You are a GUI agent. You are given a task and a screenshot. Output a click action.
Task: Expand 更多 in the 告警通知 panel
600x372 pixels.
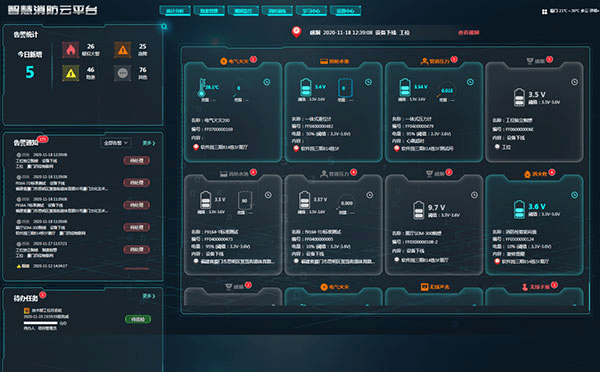pos(149,143)
